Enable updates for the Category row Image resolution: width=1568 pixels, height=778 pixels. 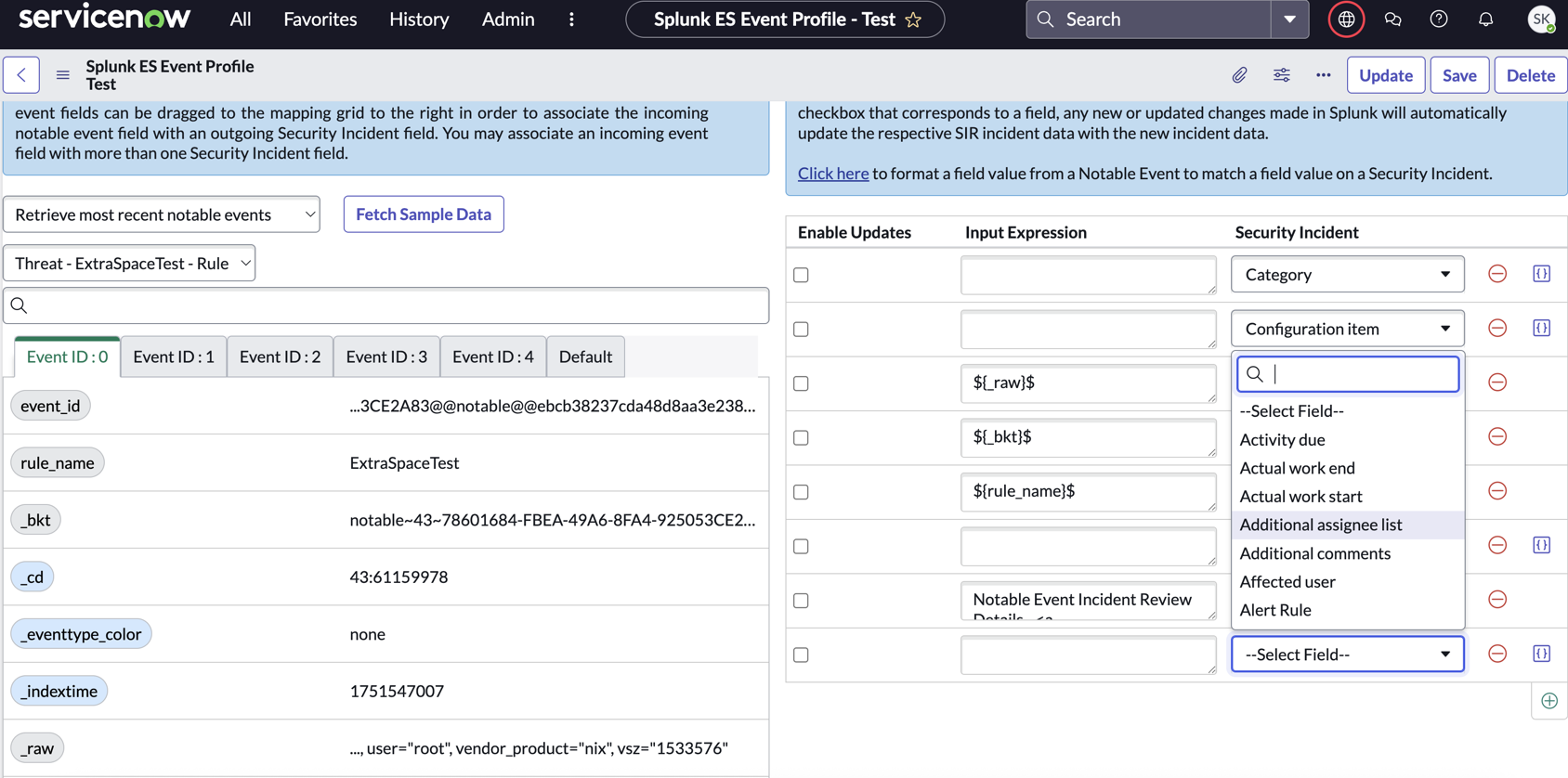(802, 275)
